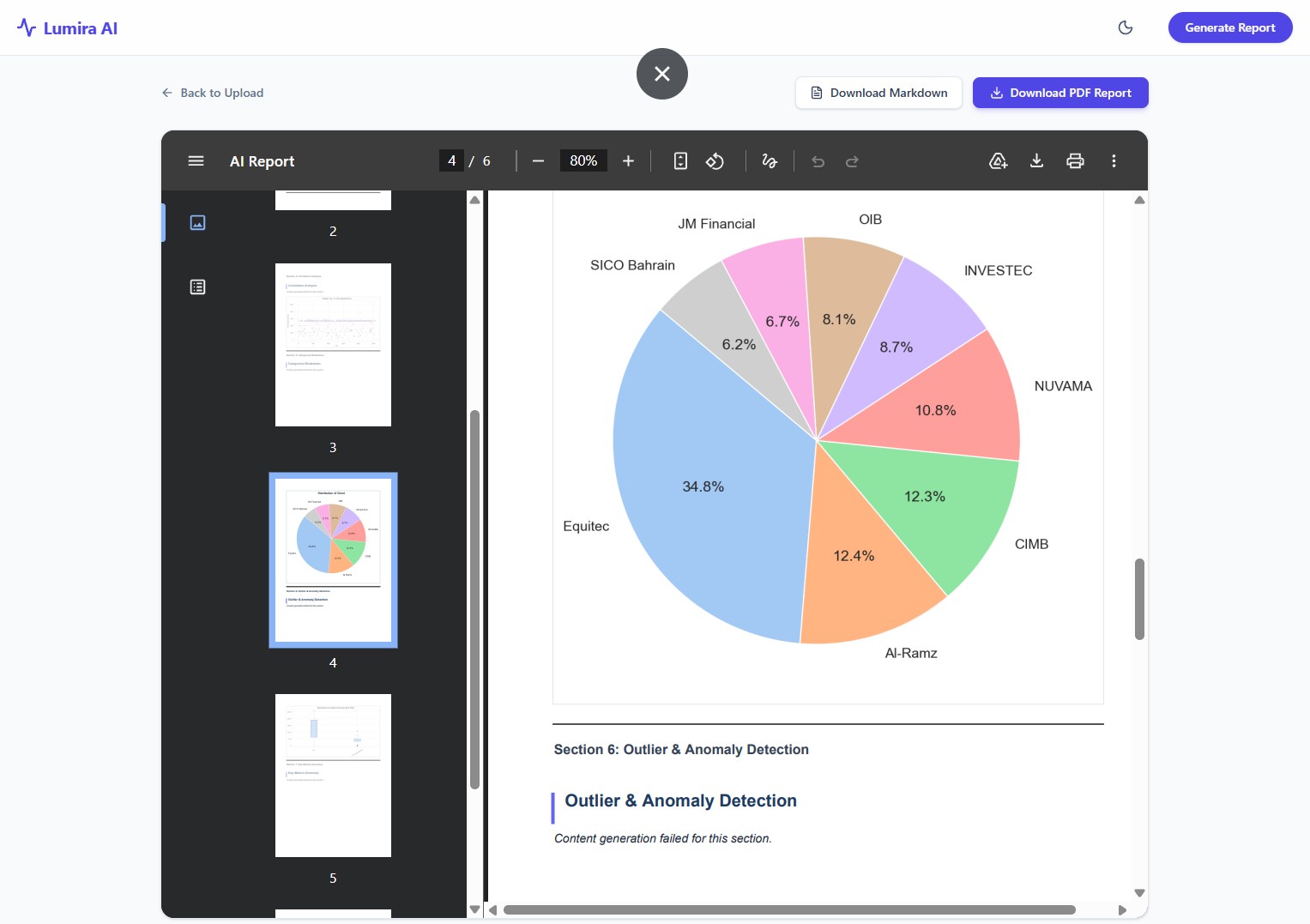Click the 'JM Financial' chart label
This screenshot has height=924, width=1310.
coord(716,224)
